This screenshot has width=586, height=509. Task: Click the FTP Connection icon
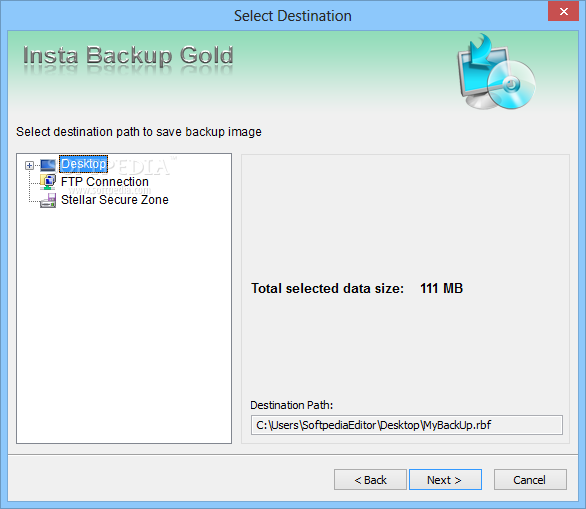(48, 182)
